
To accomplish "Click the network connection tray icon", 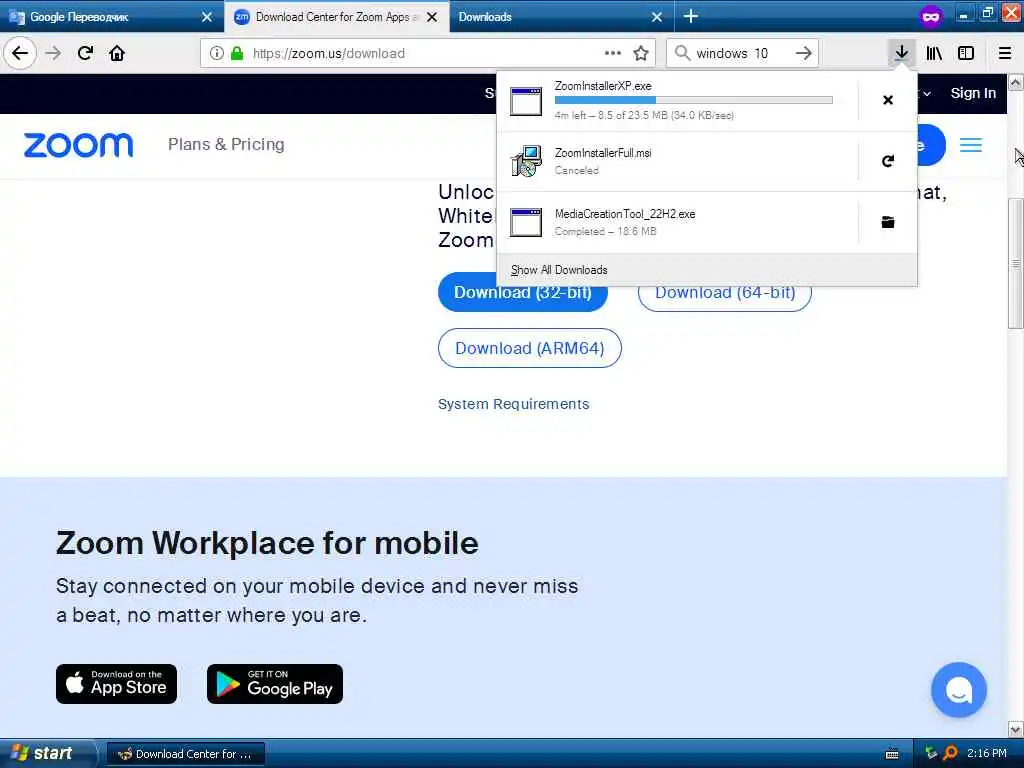I will tap(931, 753).
